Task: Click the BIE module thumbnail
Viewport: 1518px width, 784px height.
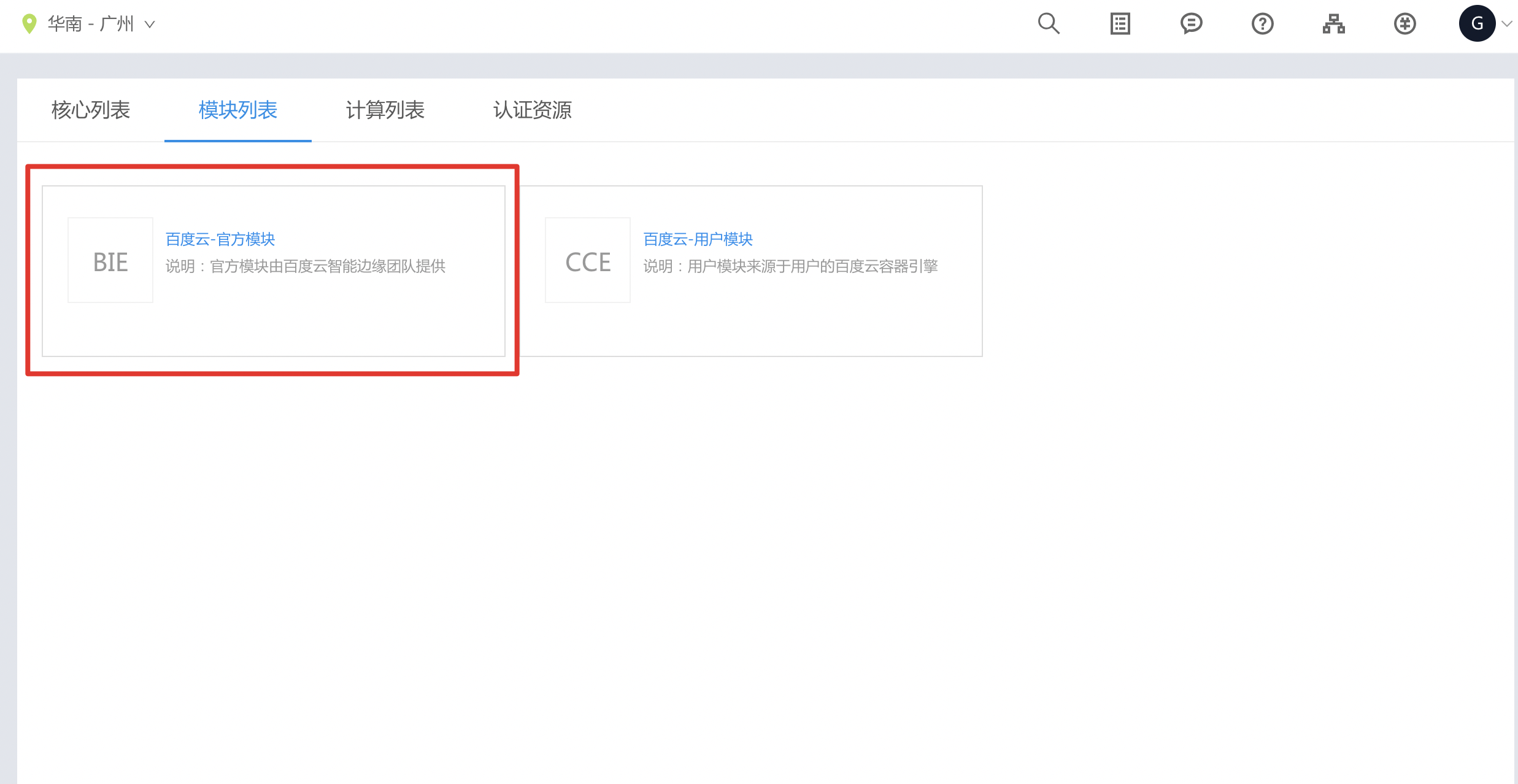Action: pyautogui.click(x=110, y=261)
